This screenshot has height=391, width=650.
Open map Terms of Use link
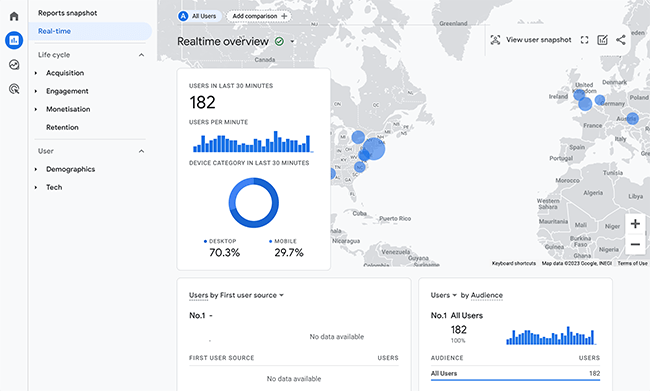632,263
